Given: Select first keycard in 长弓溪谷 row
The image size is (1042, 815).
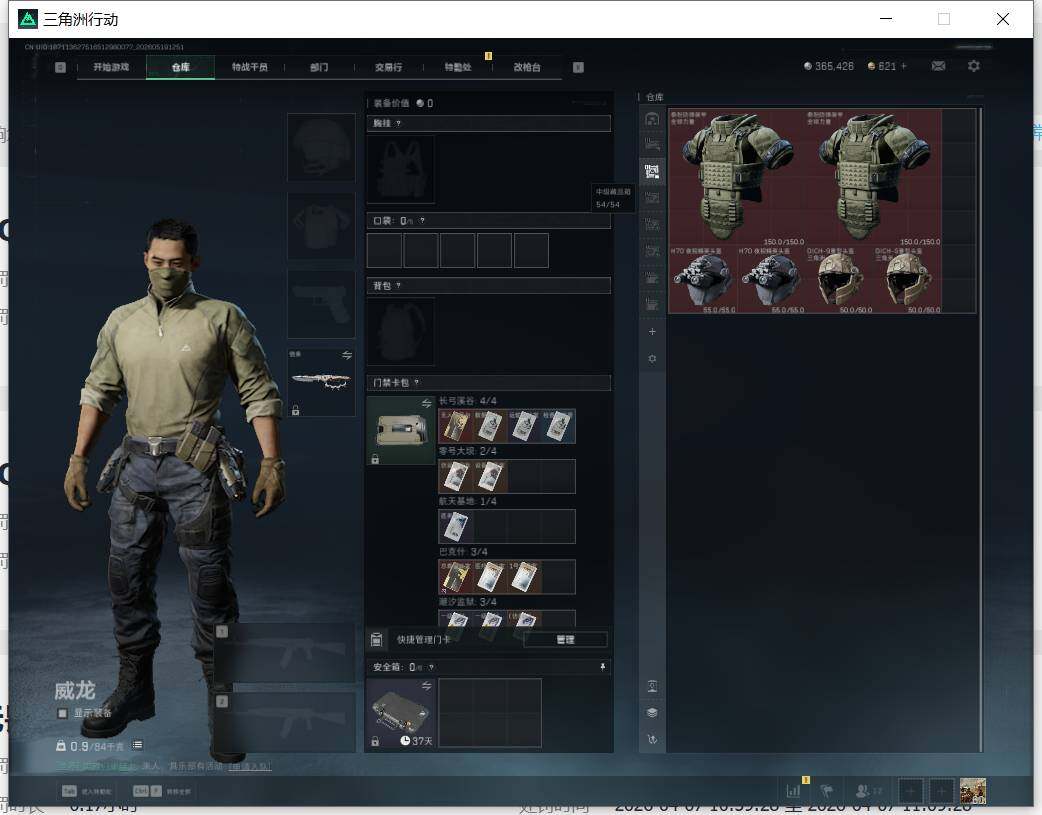Looking at the screenshot, I should (456, 426).
